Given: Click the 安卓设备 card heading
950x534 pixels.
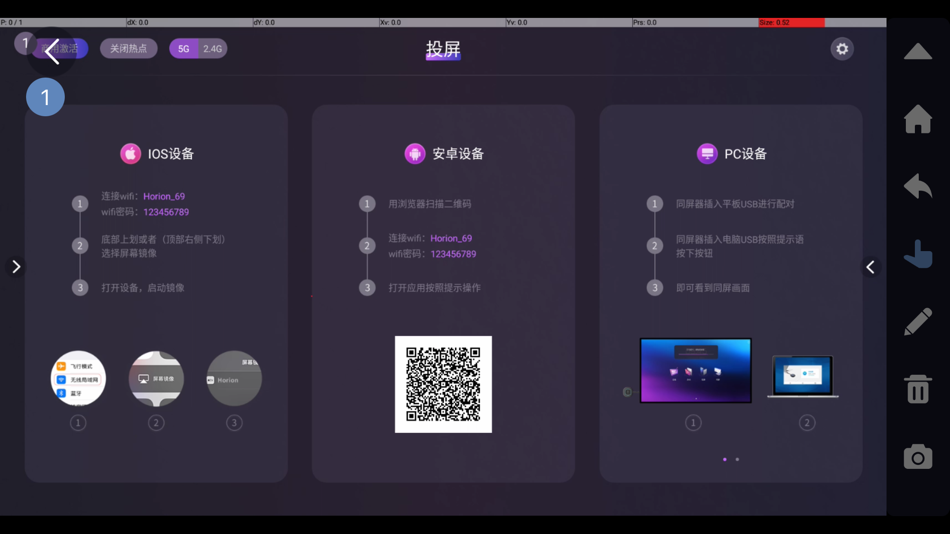Looking at the screenshot, I should [458, 154].
